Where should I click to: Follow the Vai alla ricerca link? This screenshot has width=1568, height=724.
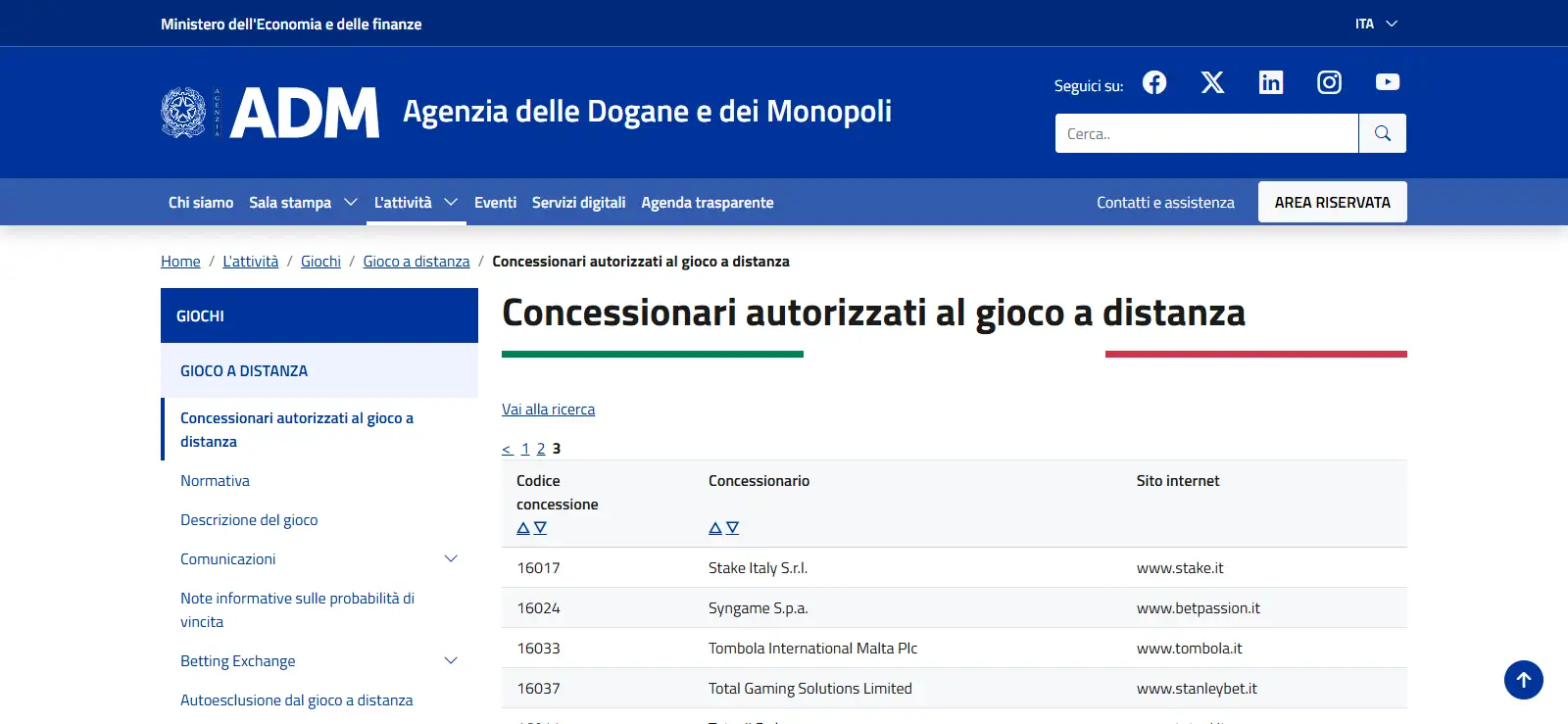548,410
